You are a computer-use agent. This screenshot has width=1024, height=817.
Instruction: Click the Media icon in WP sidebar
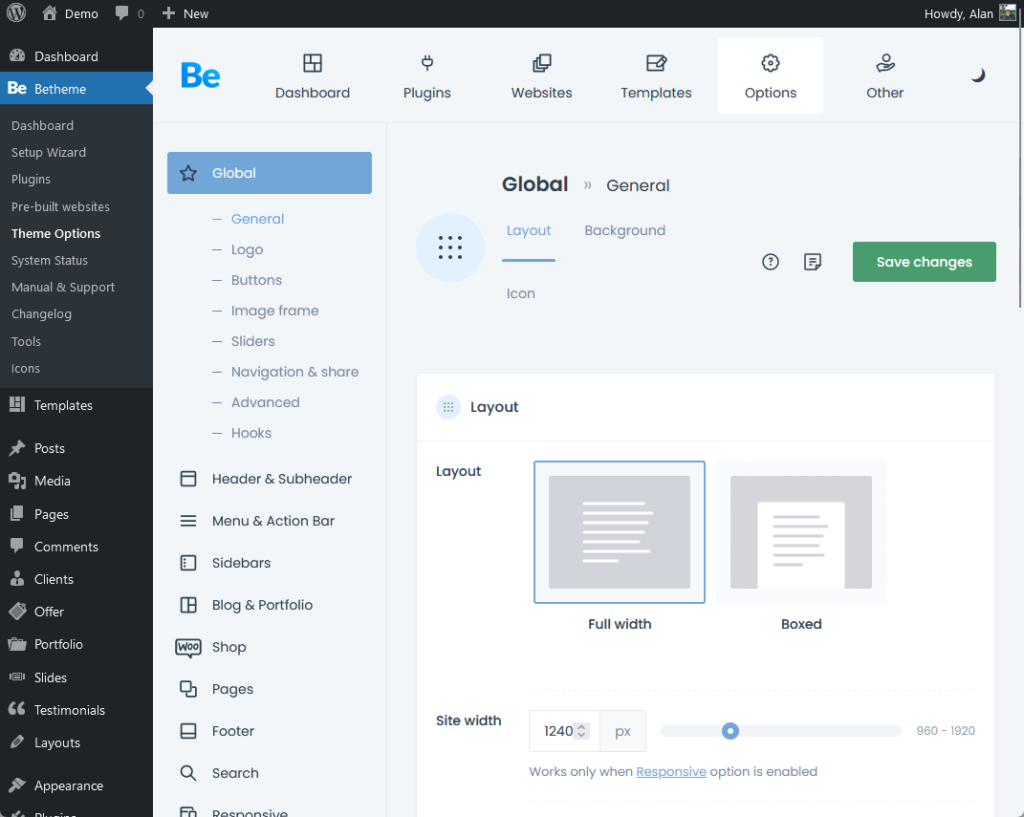[x=17, y=481]
